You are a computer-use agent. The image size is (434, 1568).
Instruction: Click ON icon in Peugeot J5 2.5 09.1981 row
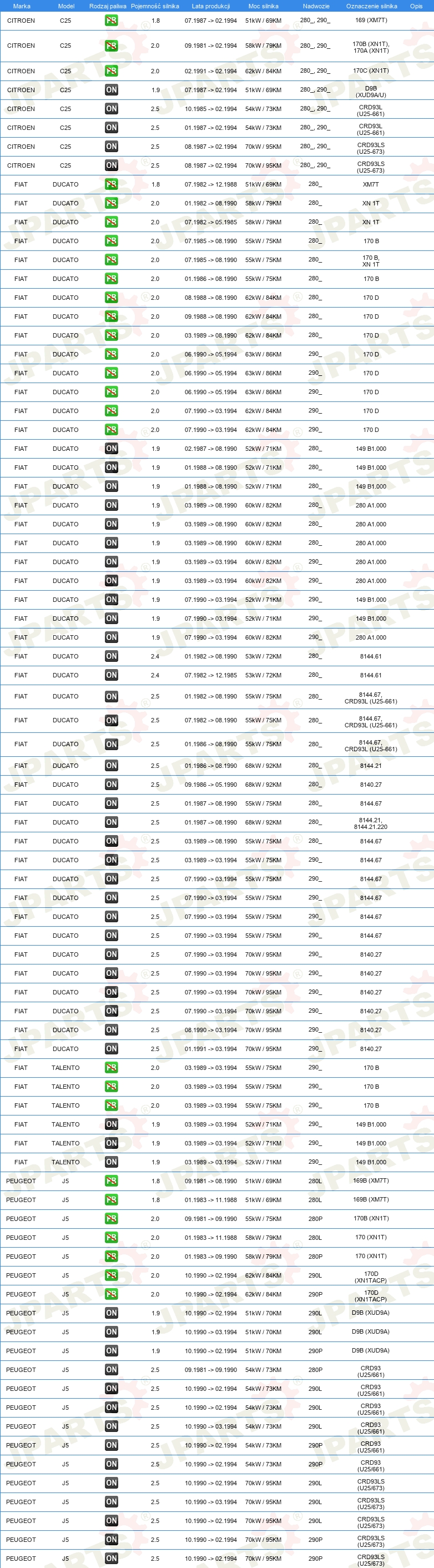pyautogui.click(x=112, y=1370)
